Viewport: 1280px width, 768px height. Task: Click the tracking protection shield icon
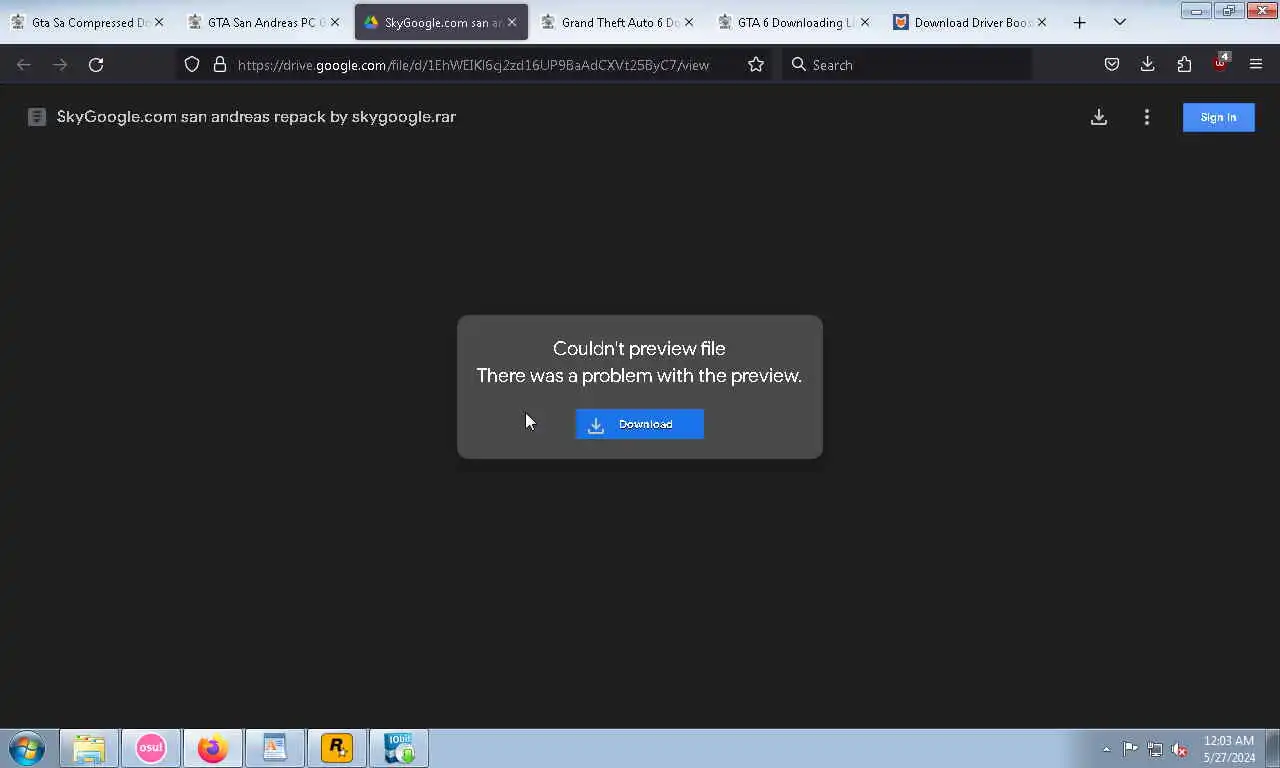click(192, 65)
